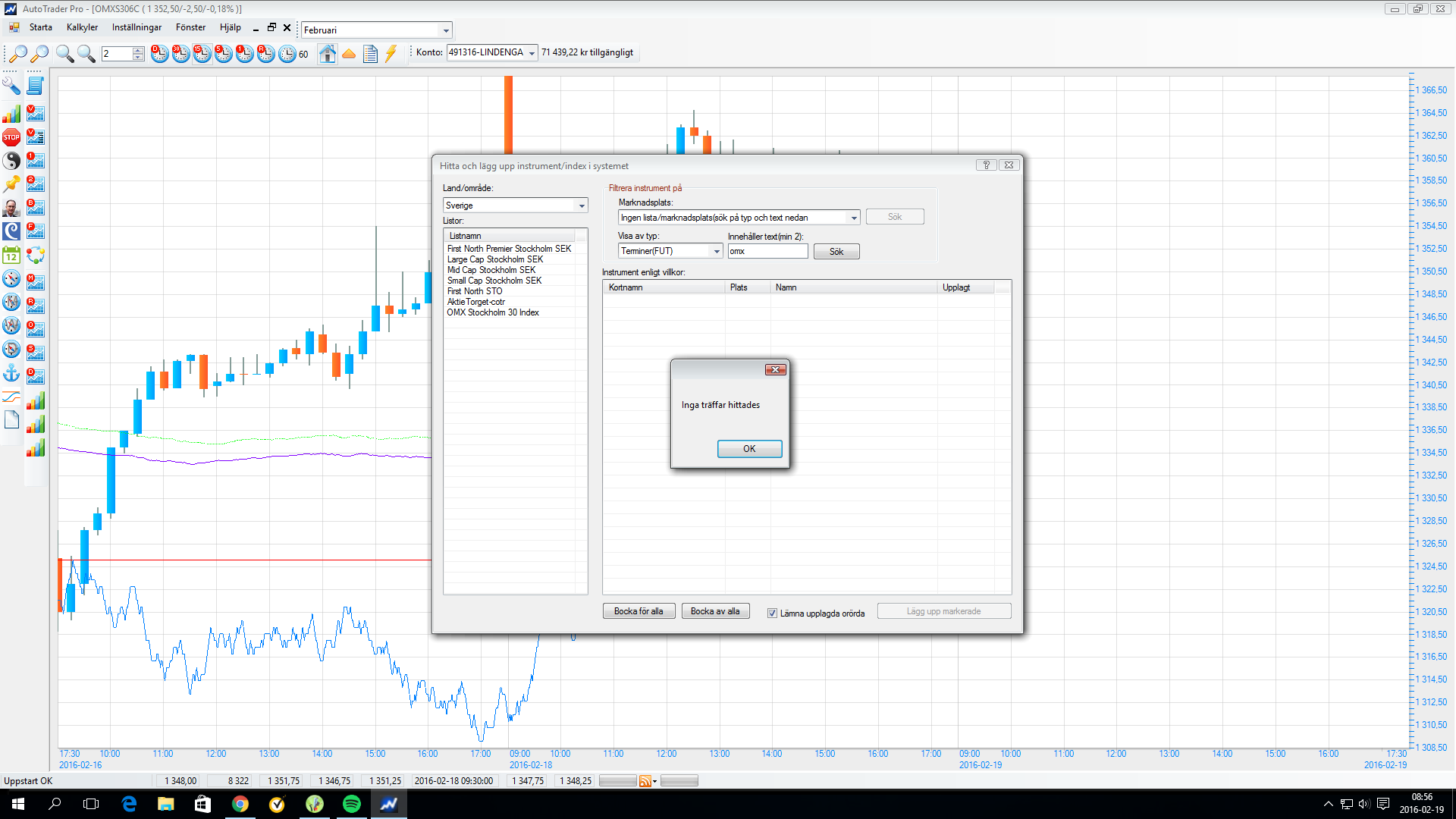Screen dimensions: 1456x819
Task: Open the Visa av typ Terminer(FUT) dropdown
Action: [716, 251]
